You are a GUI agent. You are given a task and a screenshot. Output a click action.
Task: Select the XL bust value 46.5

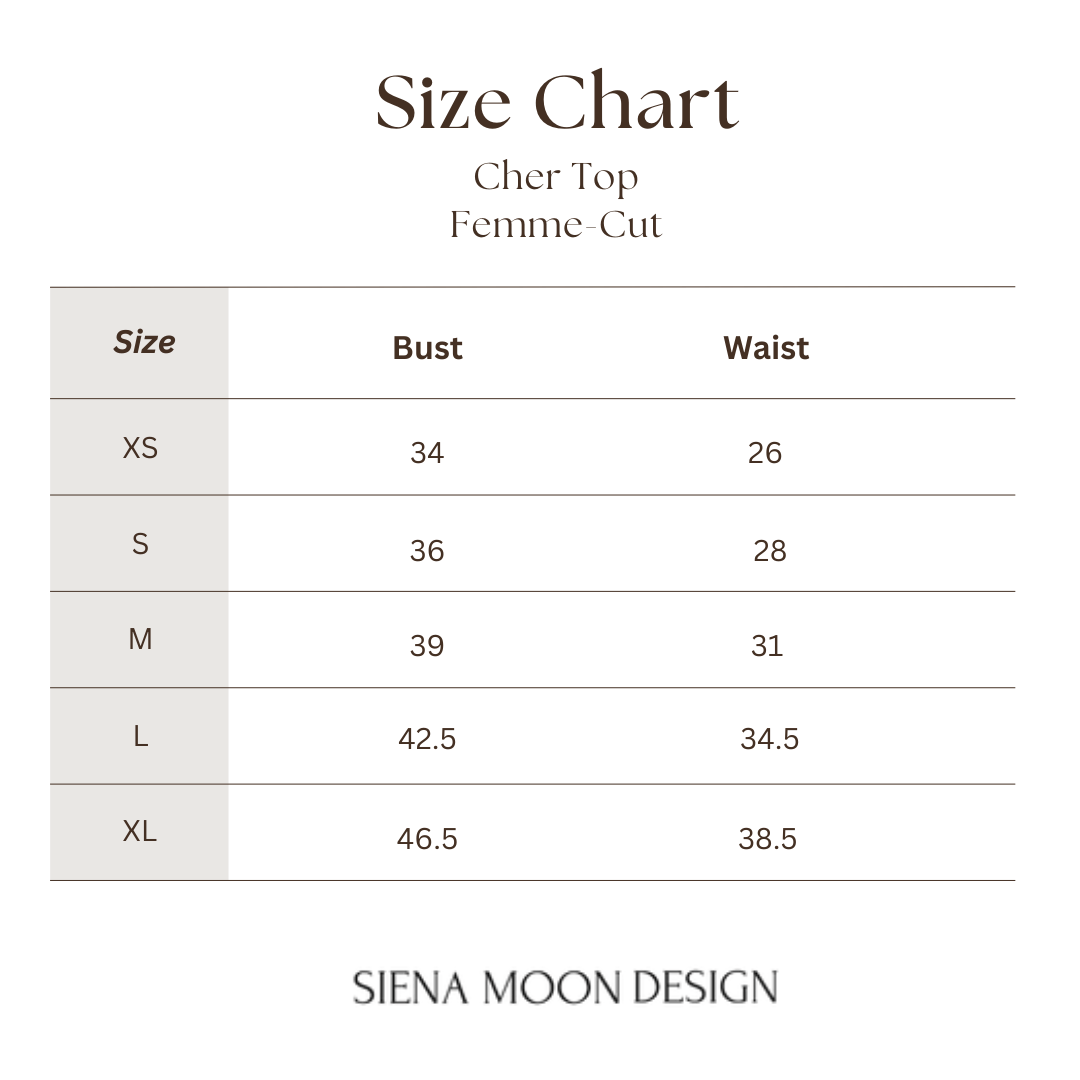pos(427,839)
